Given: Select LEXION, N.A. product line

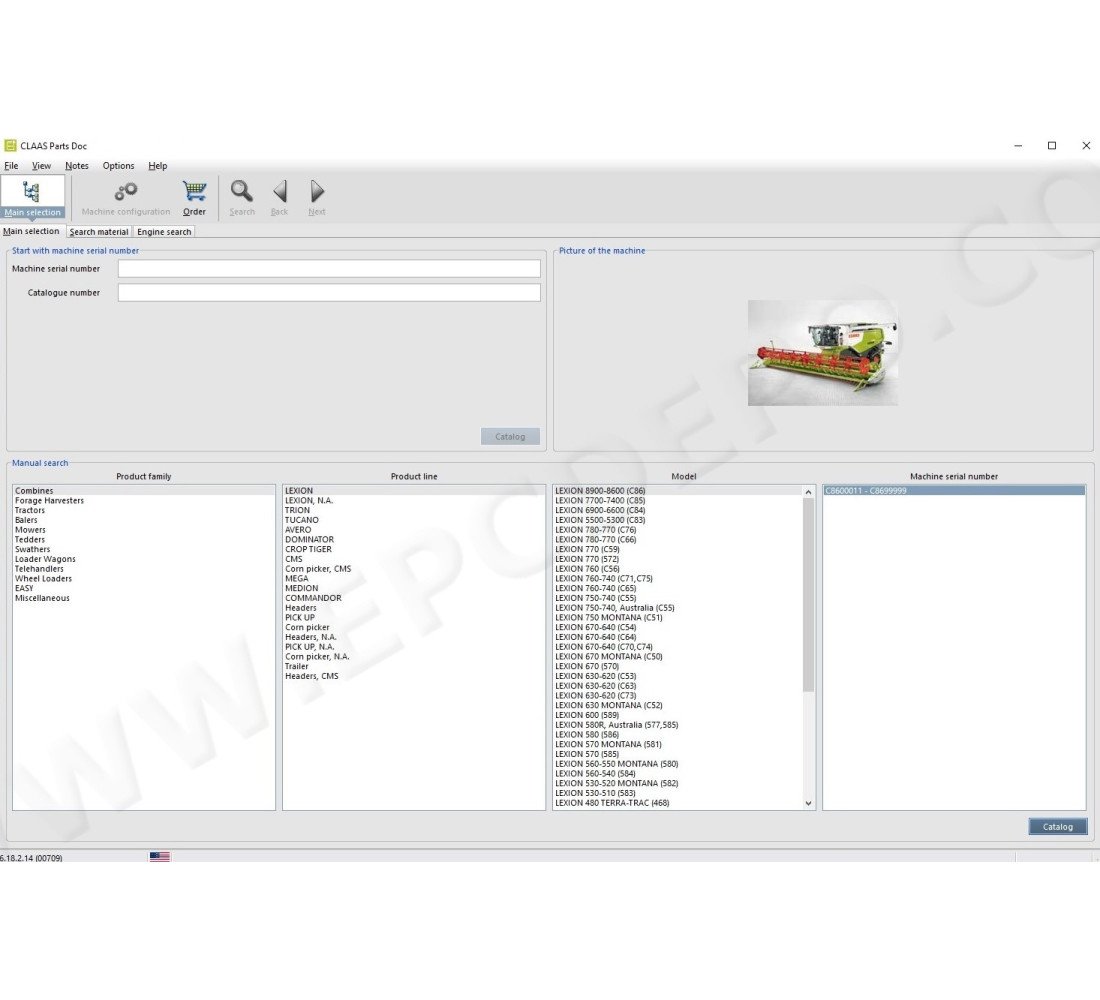Looking at the screenshot, I should pyautogui.click(x=414, y=501).
